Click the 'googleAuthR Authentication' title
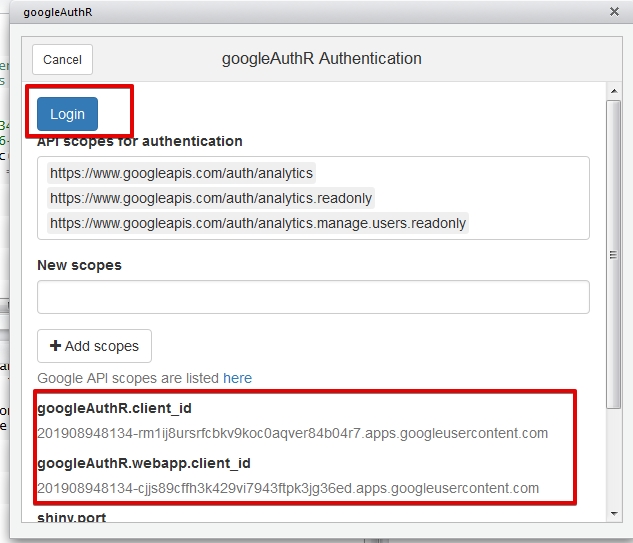 [x=322, y=59]
